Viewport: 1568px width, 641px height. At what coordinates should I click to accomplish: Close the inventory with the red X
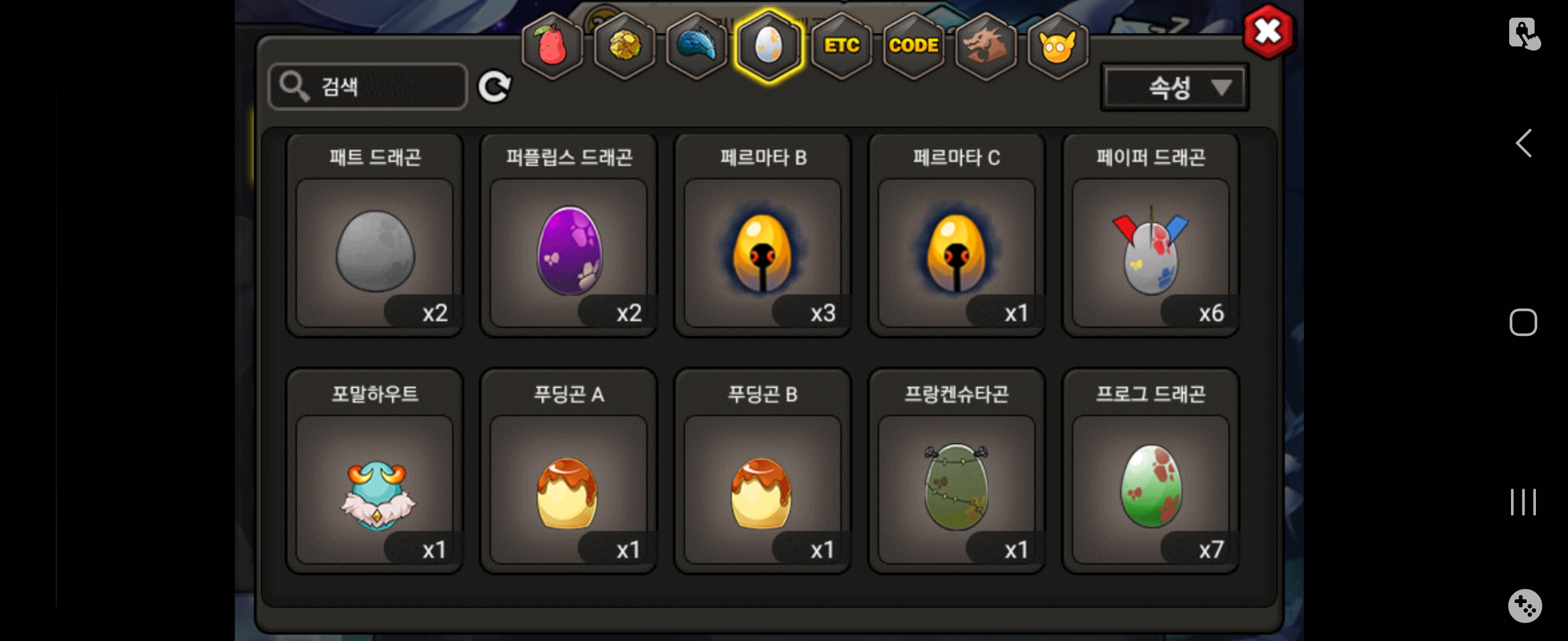(1269, 31)
